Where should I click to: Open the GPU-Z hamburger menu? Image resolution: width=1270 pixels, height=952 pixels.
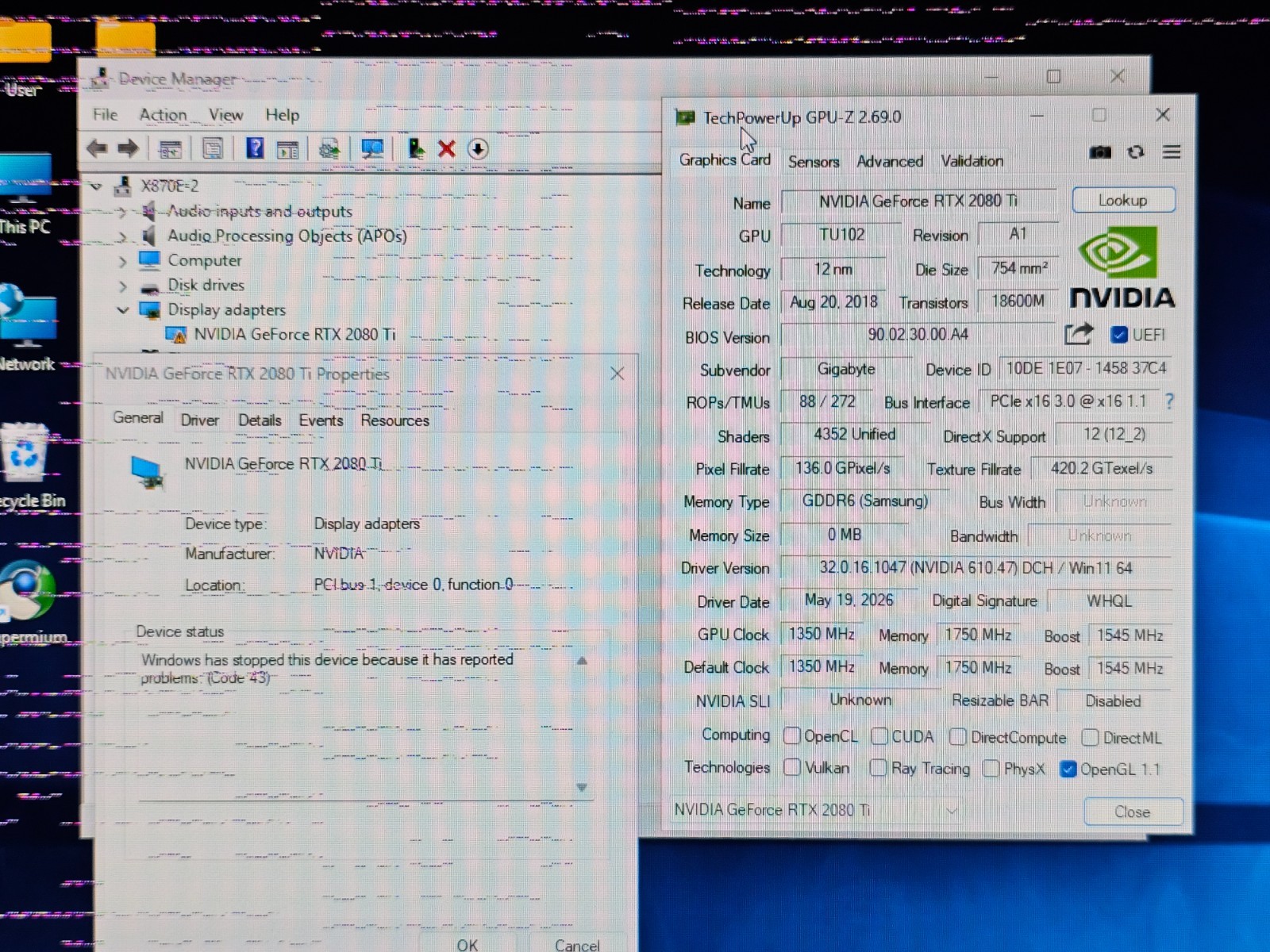tap(1172, 152)
